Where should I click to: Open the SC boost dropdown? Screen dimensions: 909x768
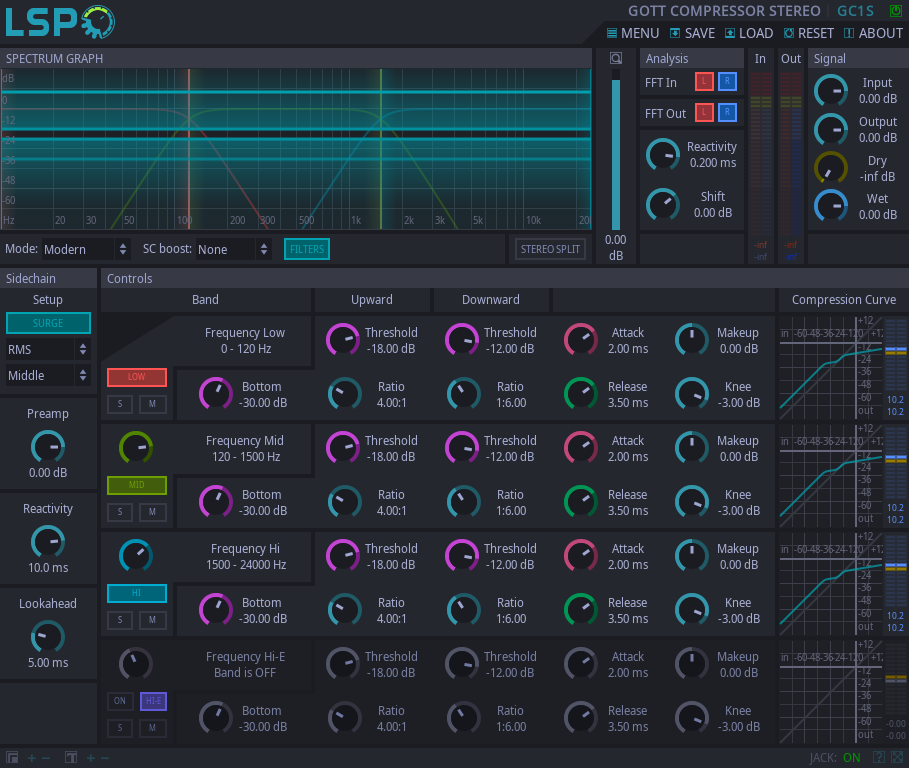point(234,249)
